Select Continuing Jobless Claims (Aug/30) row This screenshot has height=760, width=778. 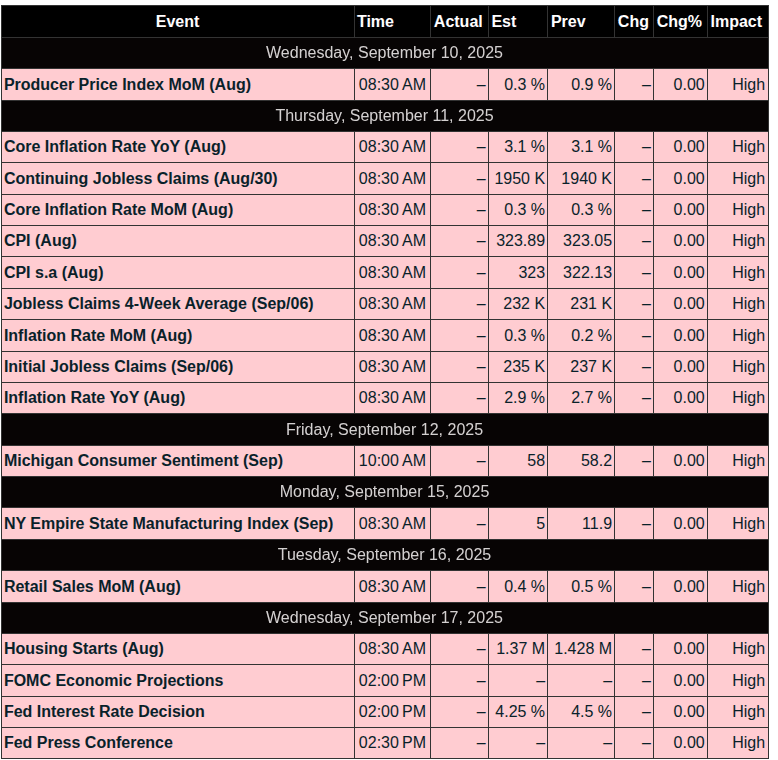[385, 179]
